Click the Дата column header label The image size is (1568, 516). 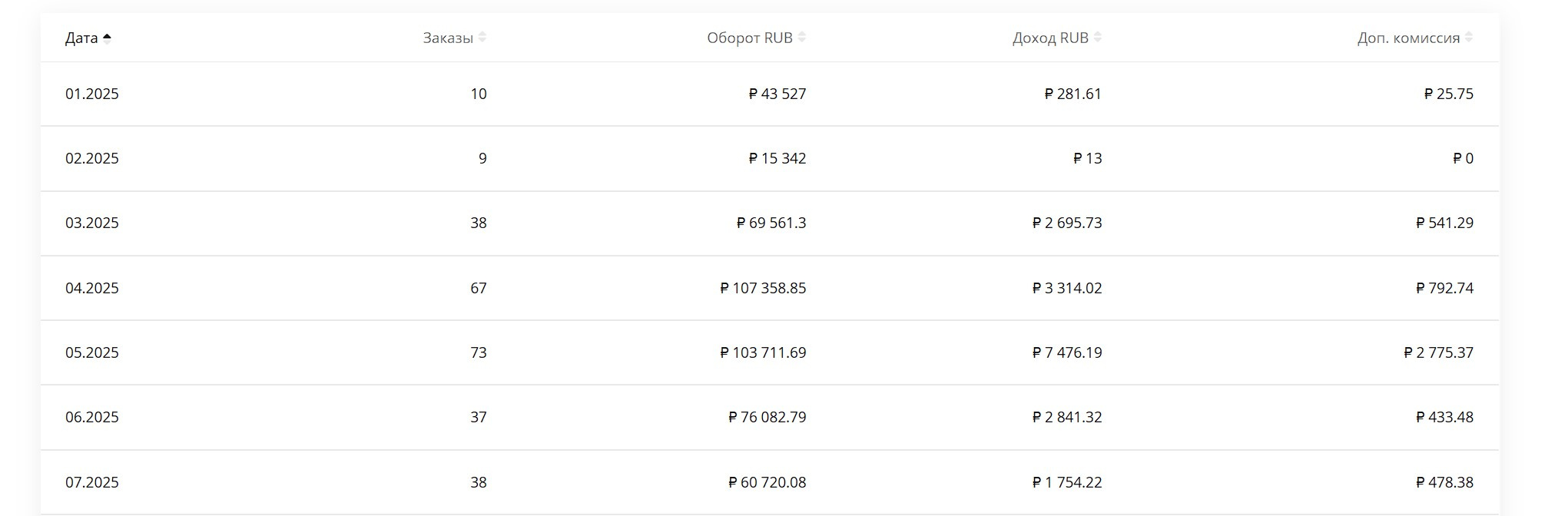tap(81, 38)
